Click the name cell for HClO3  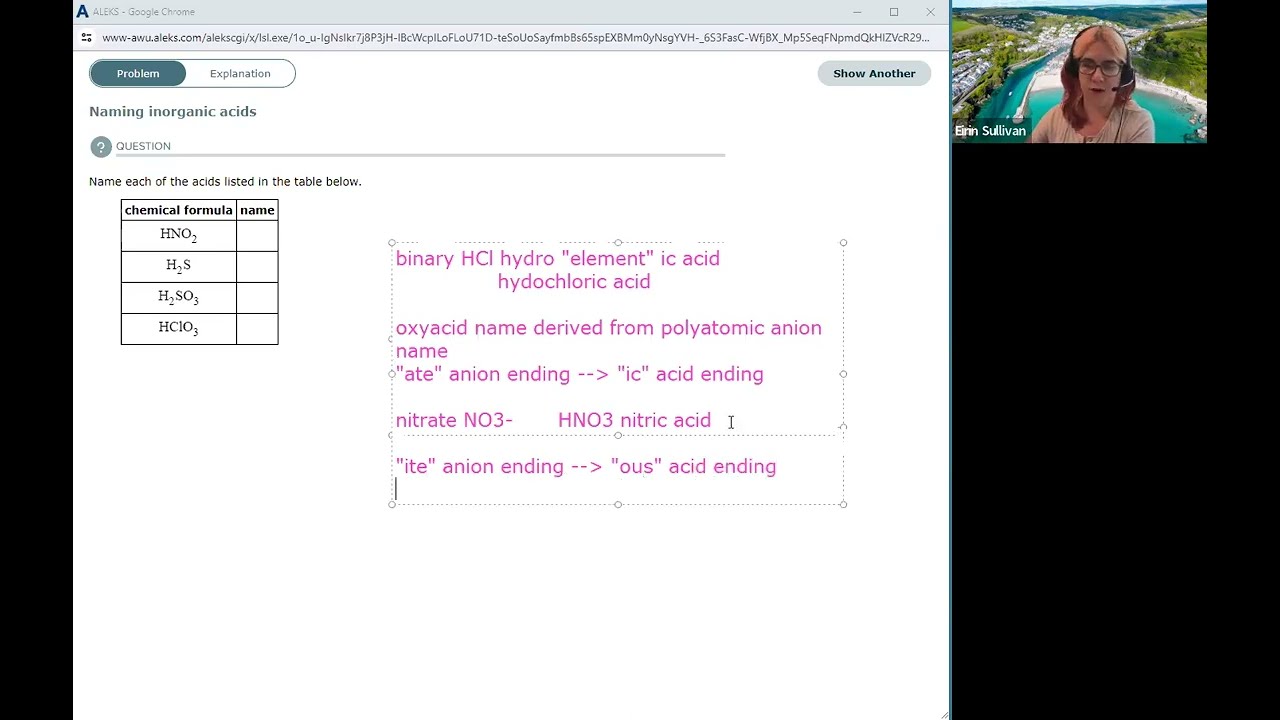point(257,329)
